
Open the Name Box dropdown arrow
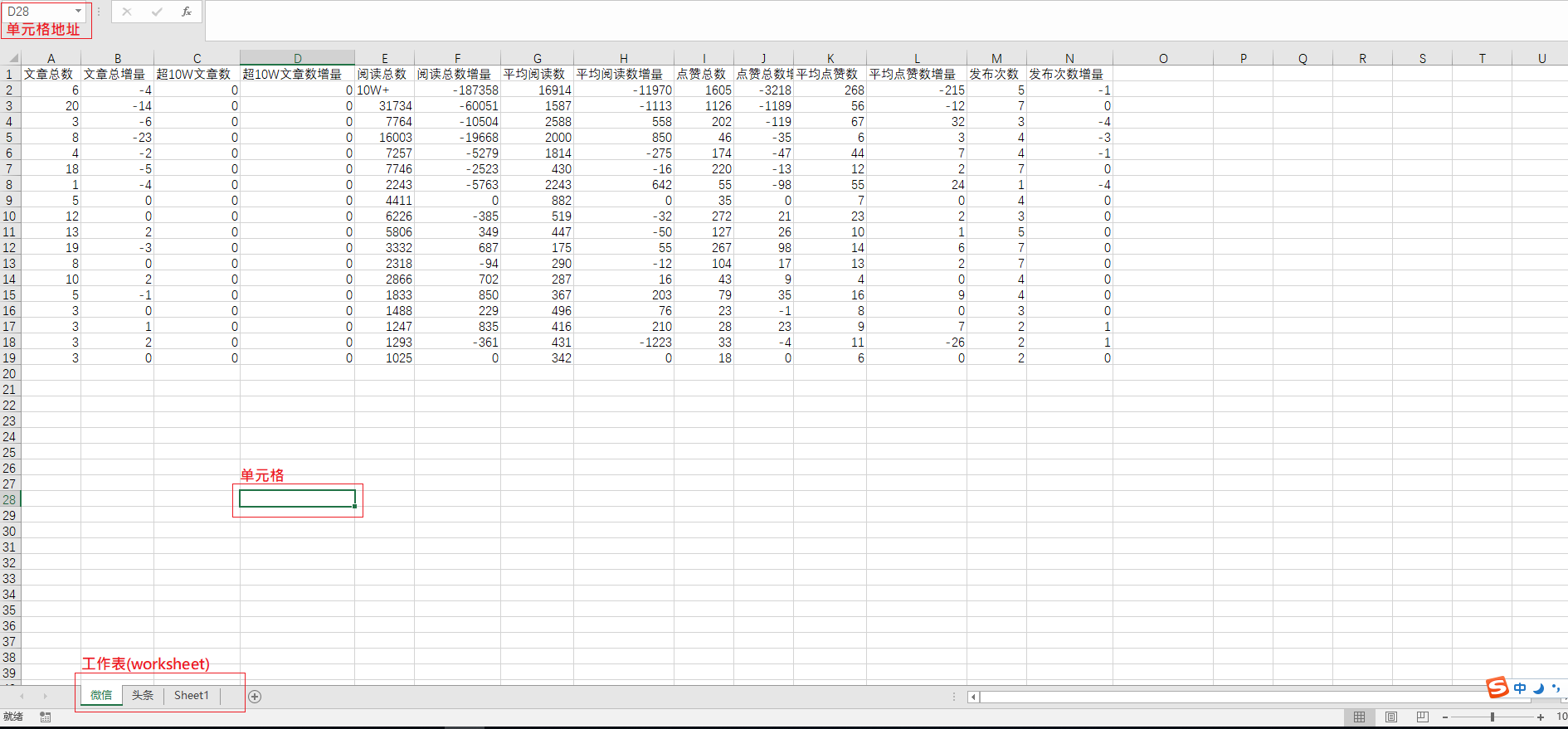(78, 12)
